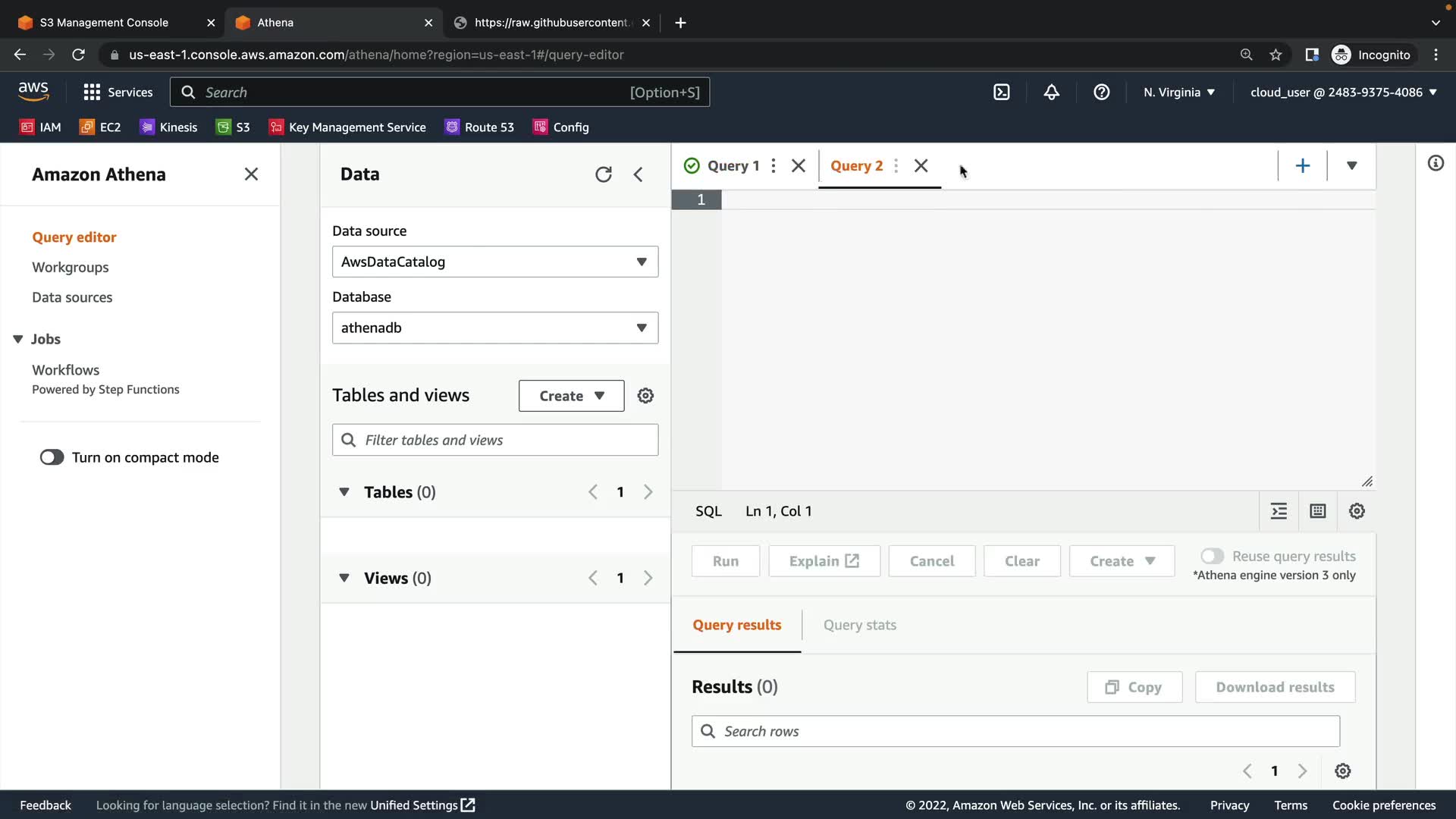Open the notifications bell
The image size is (1456, 819).
pos(1051,93)
